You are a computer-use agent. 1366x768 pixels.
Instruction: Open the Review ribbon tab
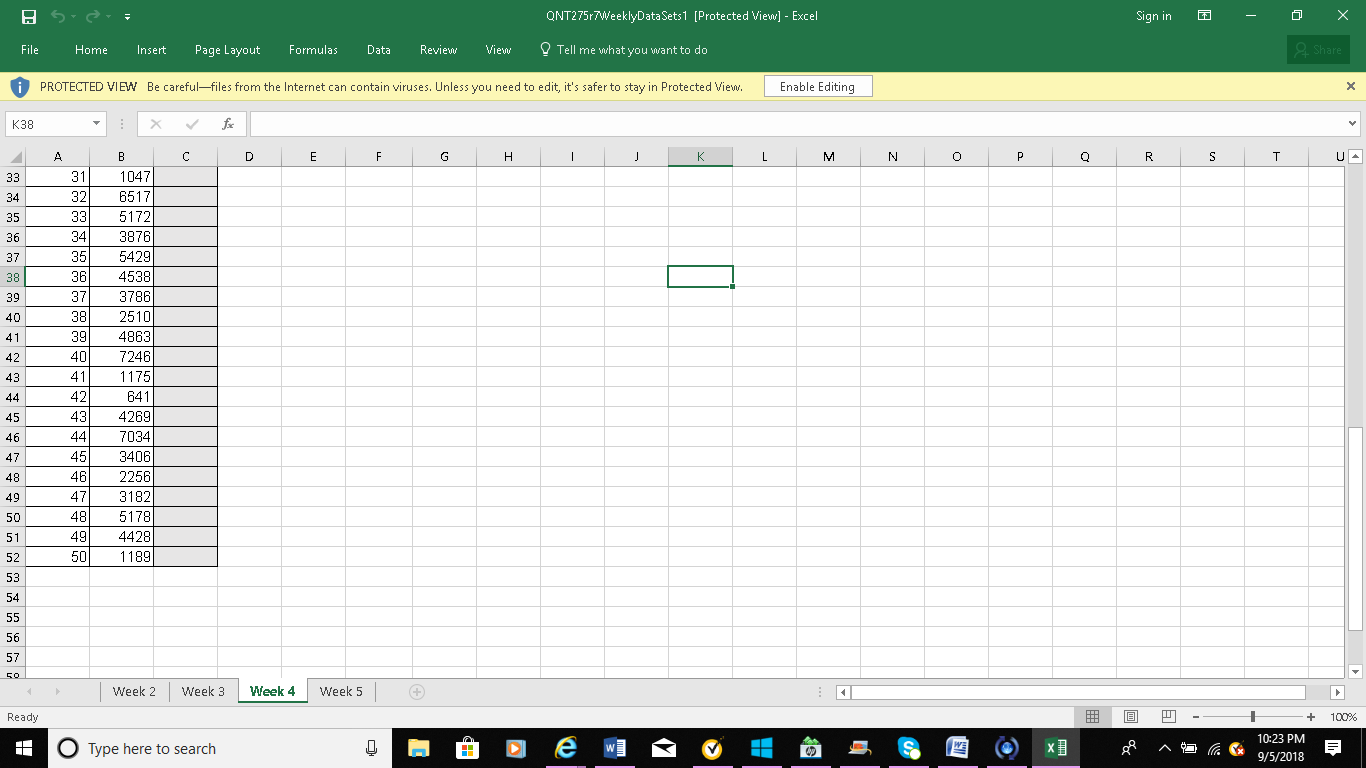click(x=438, y=50)
